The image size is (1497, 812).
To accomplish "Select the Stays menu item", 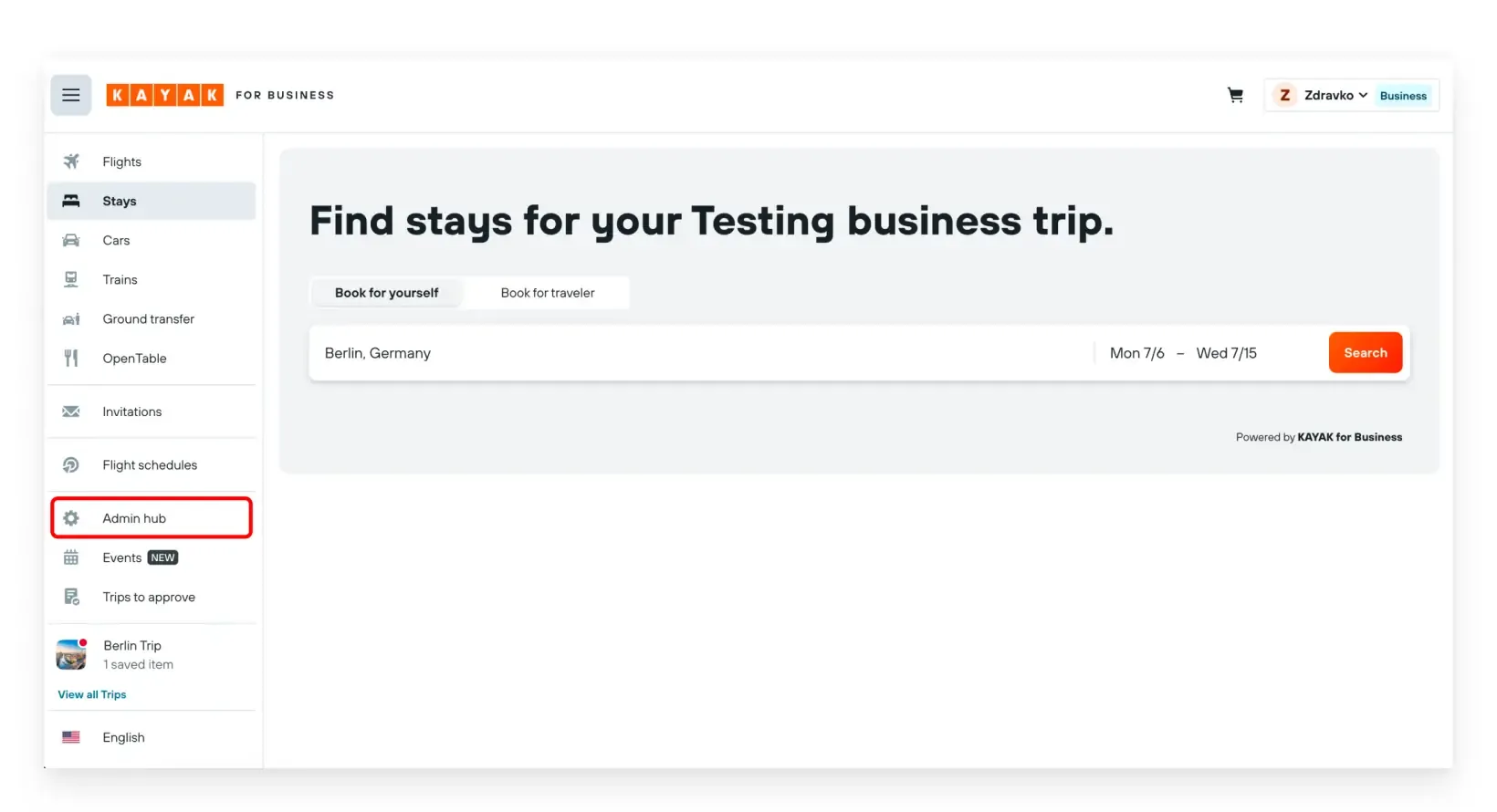I will tap(152, 201).
